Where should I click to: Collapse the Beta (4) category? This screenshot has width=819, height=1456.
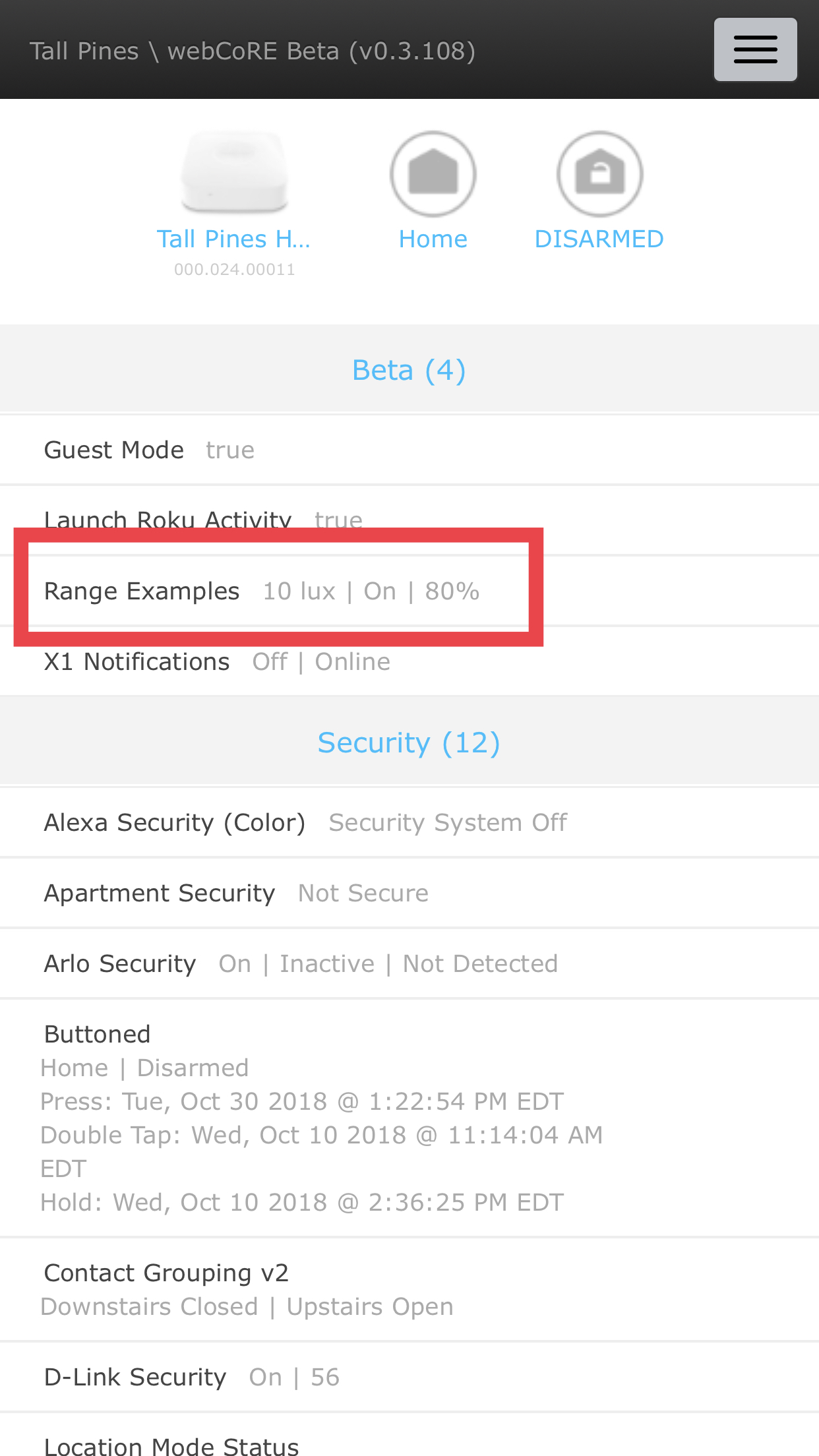coord(409,370)
